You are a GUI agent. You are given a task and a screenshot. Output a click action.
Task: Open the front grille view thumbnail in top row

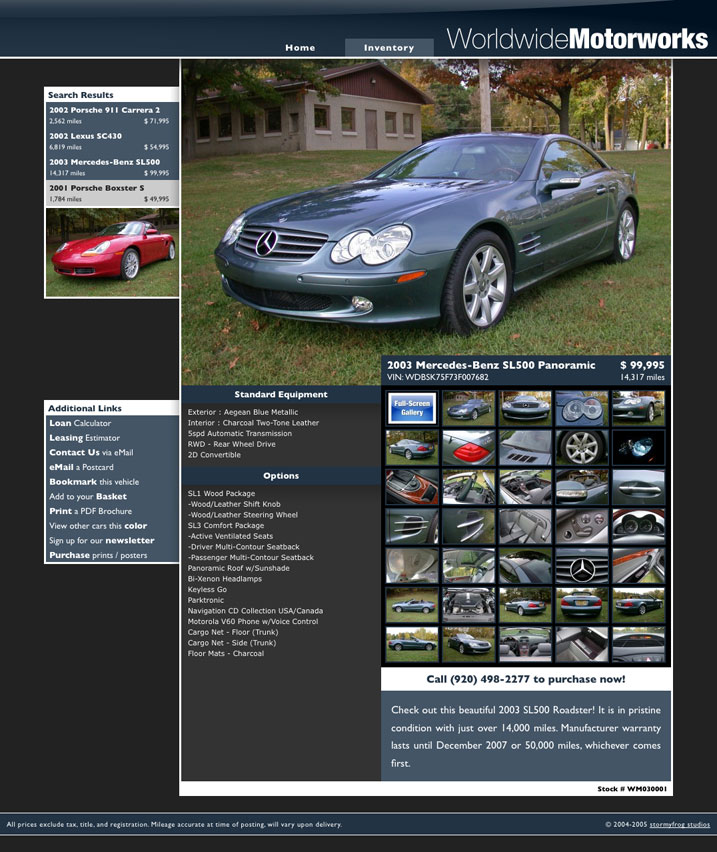(x=525, y=408)
